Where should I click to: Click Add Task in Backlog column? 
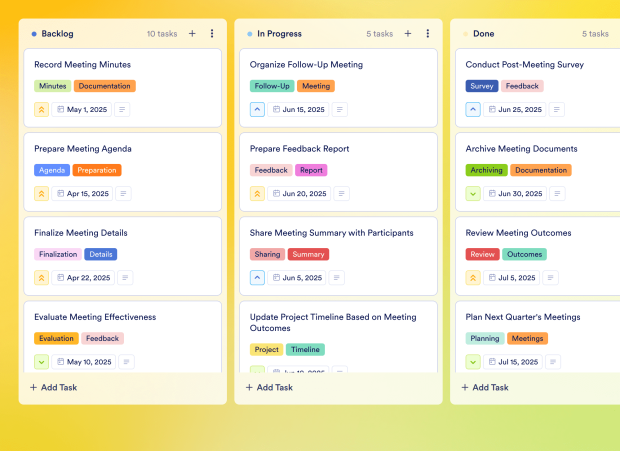click(54, 387)
